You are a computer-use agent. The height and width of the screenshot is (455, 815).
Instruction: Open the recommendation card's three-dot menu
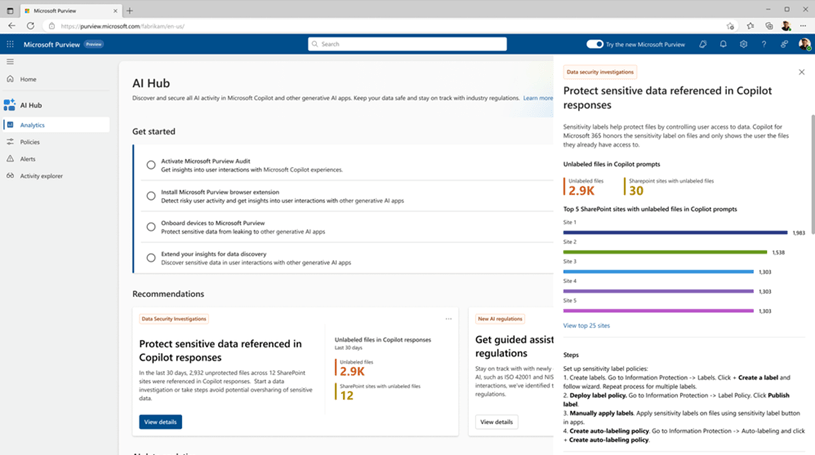449,319
